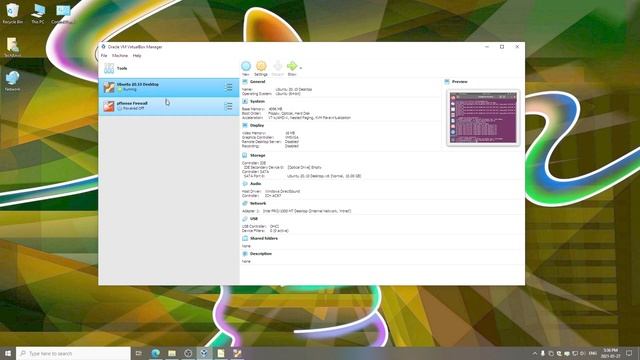Viewport: 640px width, 360px height.
Task: Click the Base Memory value
Action: coord(275,109)
